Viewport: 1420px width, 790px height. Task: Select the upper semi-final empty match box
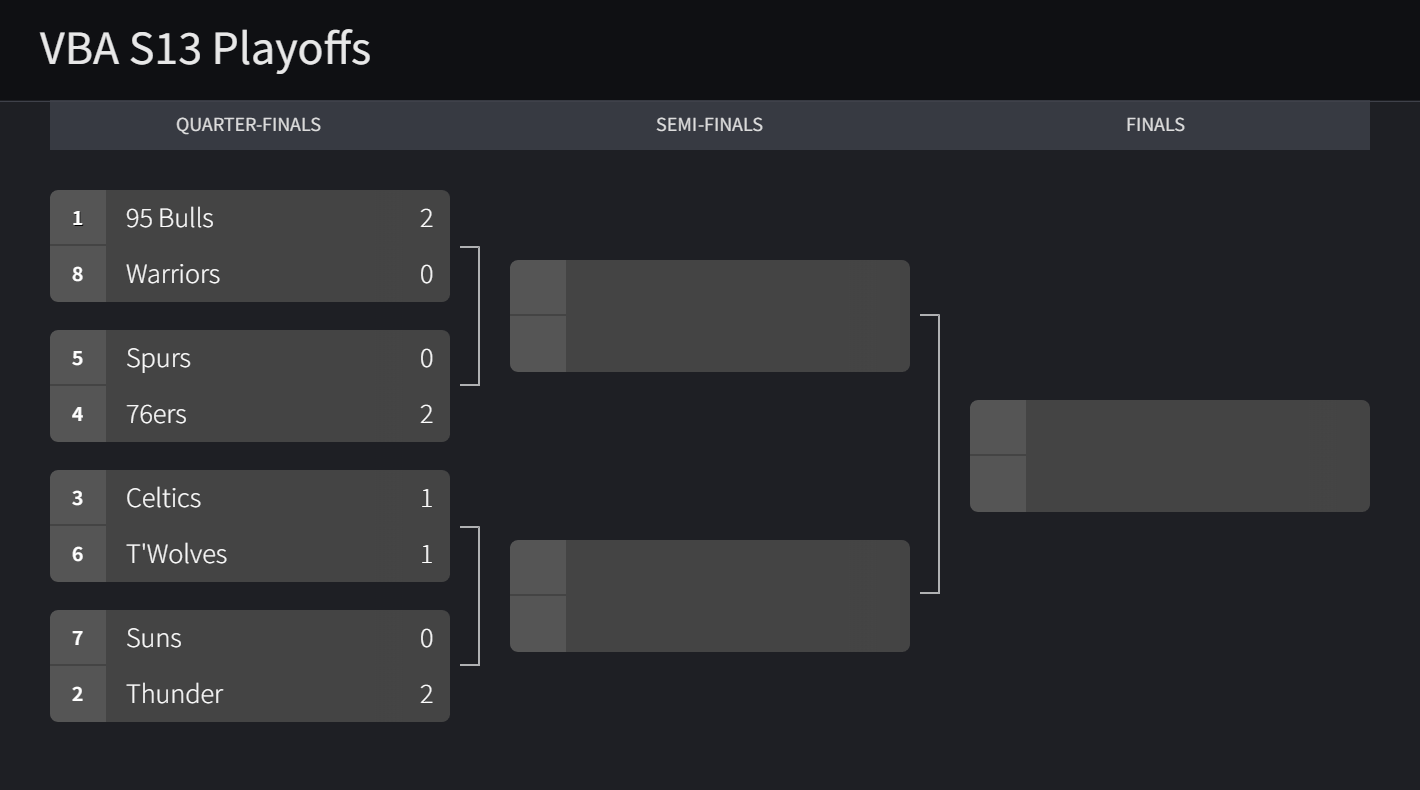point(710,316)
